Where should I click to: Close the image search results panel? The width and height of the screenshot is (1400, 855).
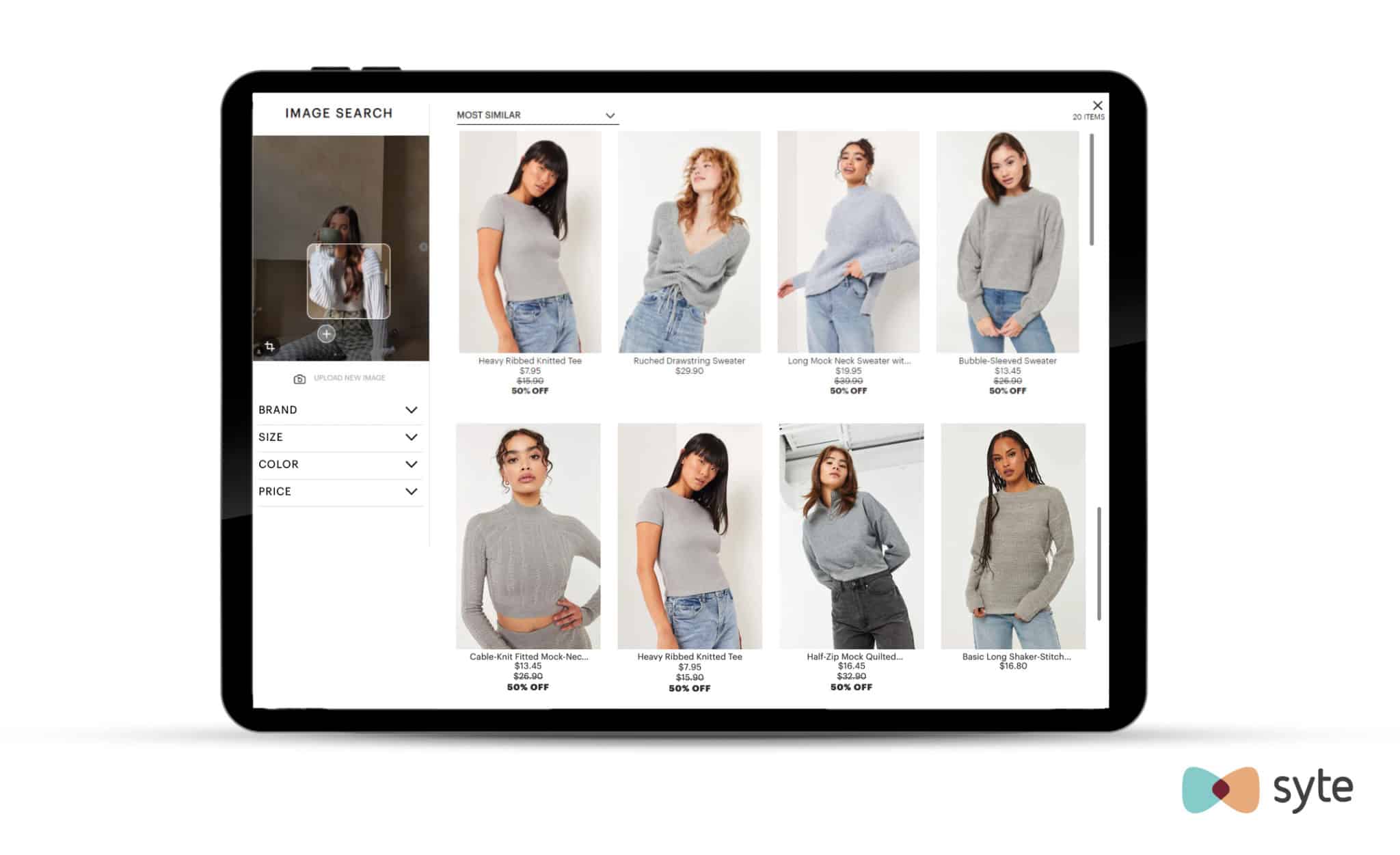click(1098, 105)
